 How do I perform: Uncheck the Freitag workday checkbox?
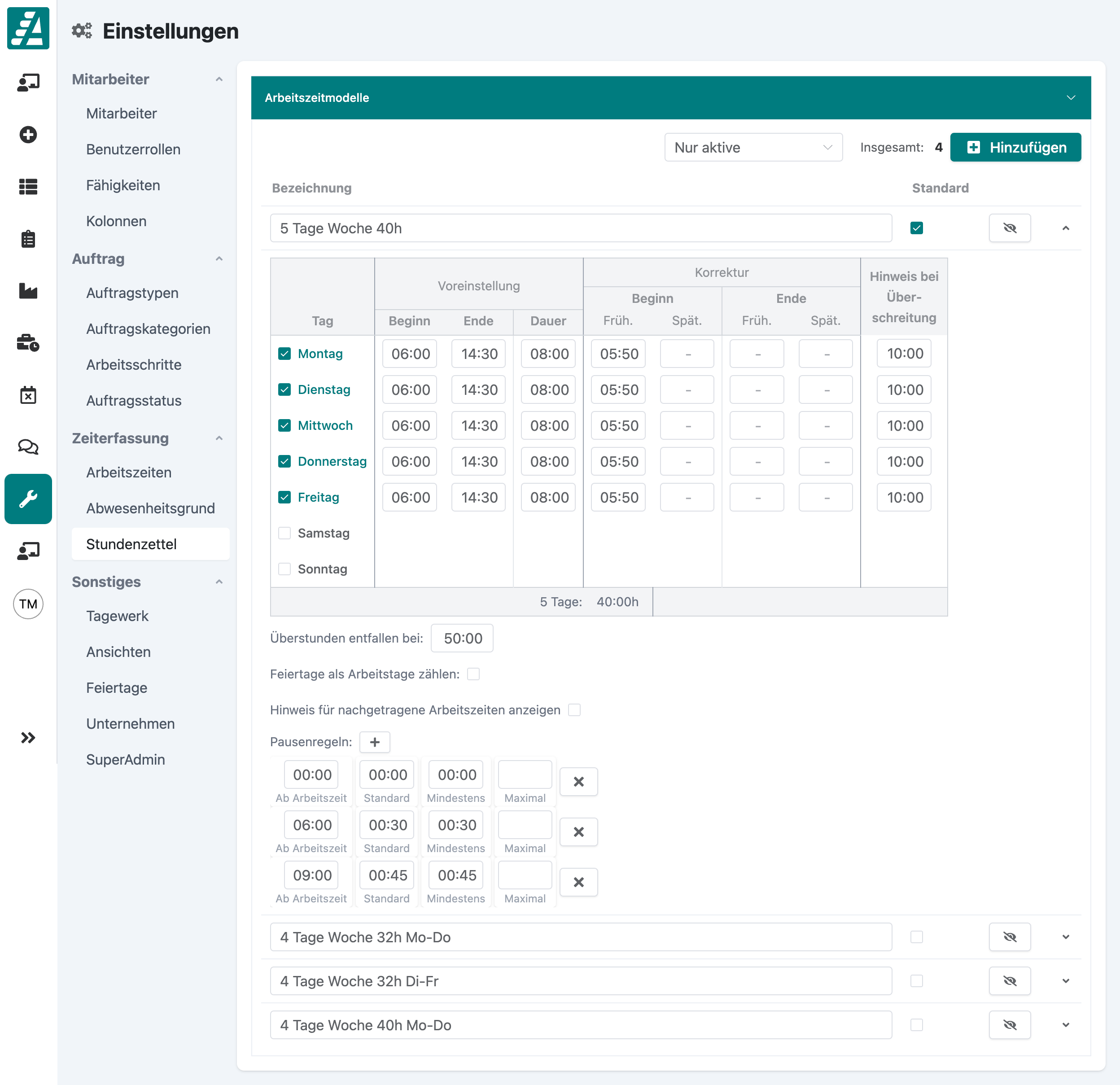[284, 497]
